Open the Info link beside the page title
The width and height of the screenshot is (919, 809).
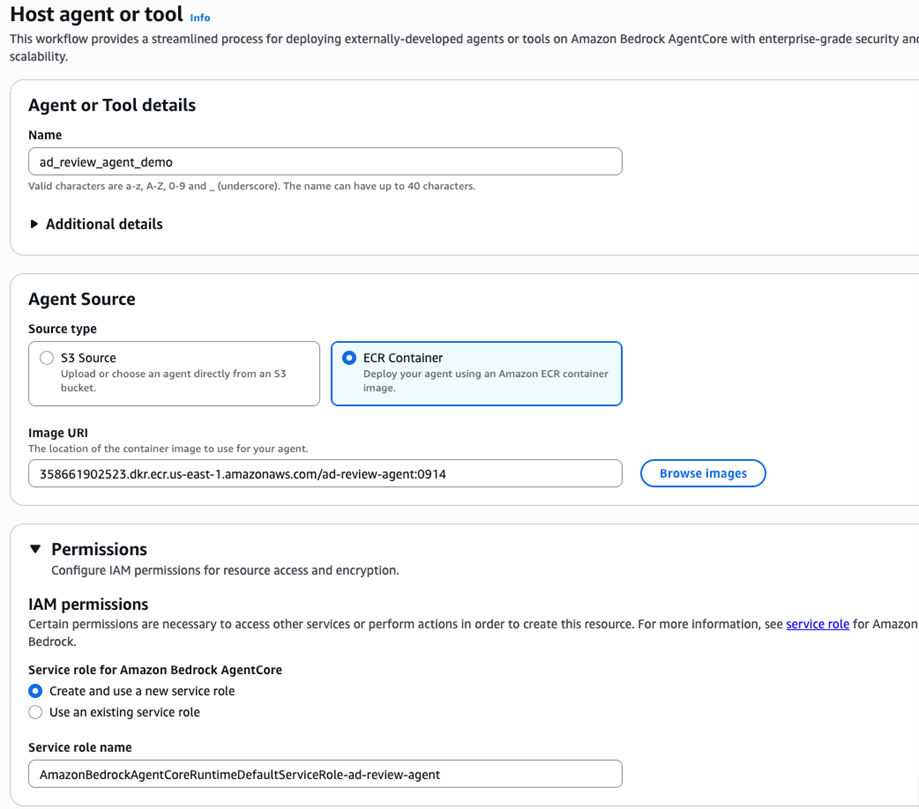pos(200,17)
